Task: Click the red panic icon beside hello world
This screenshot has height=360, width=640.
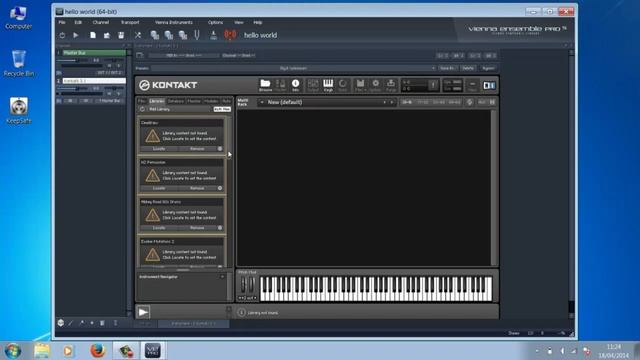Action: [230, 35]
